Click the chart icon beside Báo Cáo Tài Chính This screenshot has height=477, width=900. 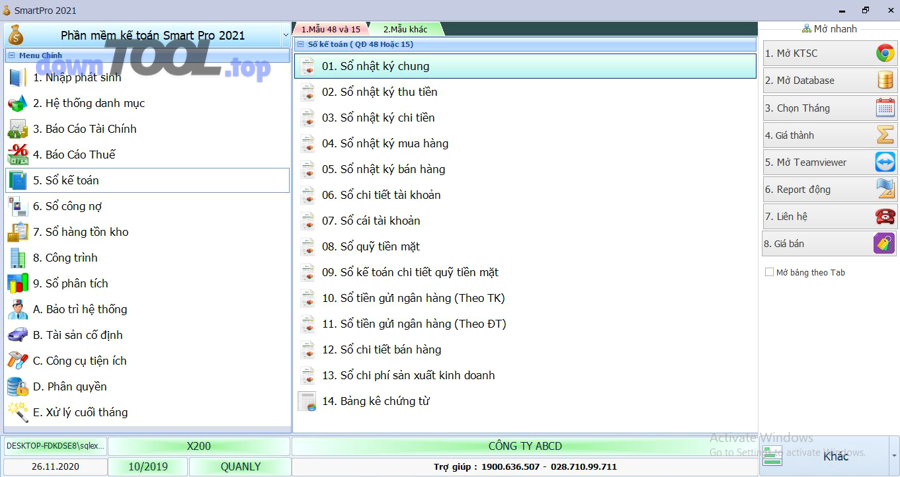(18, 129)
